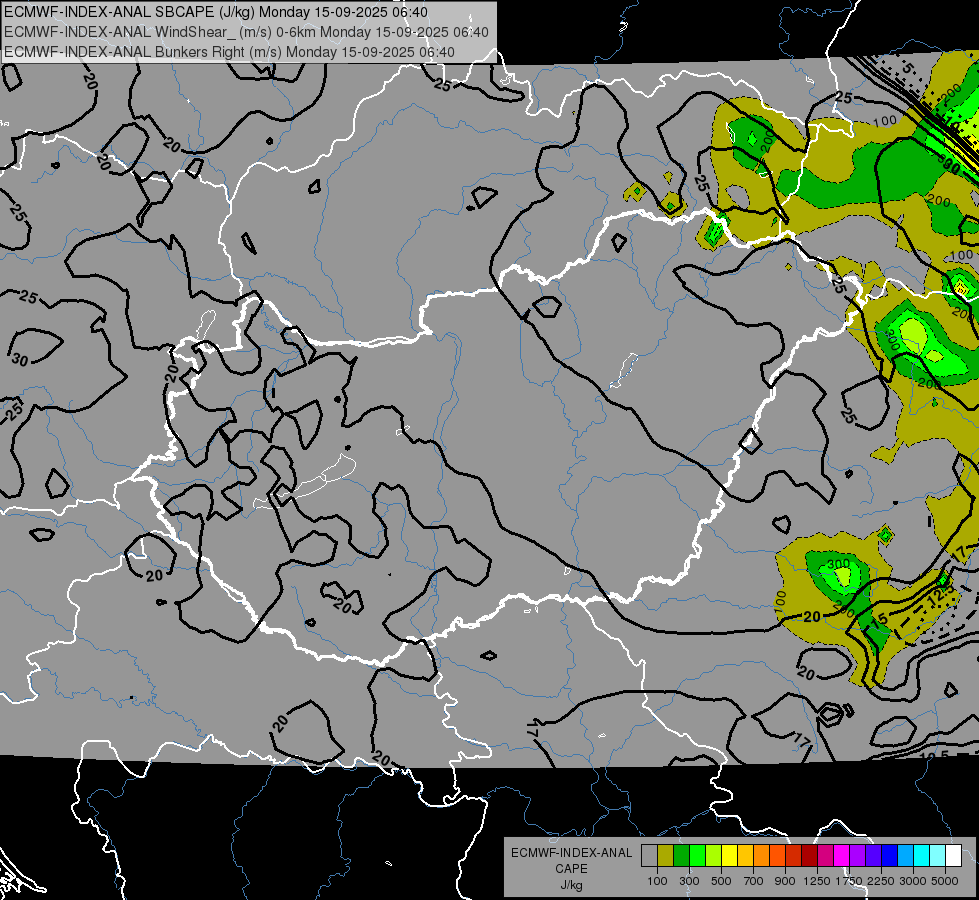Select the lime yellow-green swatch in legend
The height and width of the screenshot is (900, 979).
point(713,855)
